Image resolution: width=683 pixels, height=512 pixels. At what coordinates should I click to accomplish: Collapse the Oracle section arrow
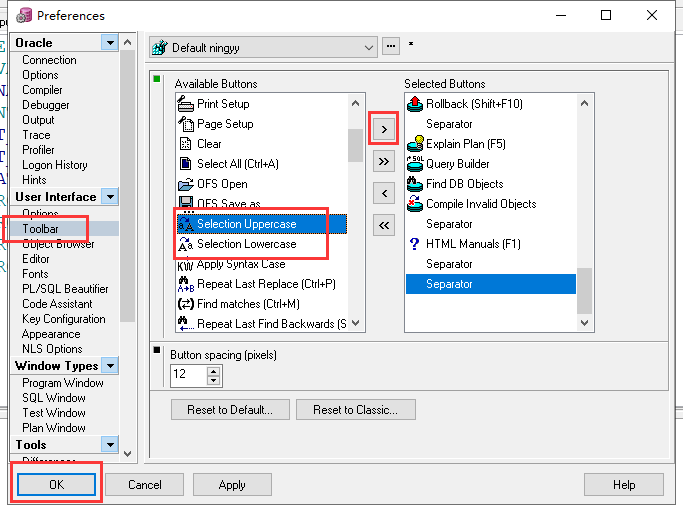coord(110,43)
